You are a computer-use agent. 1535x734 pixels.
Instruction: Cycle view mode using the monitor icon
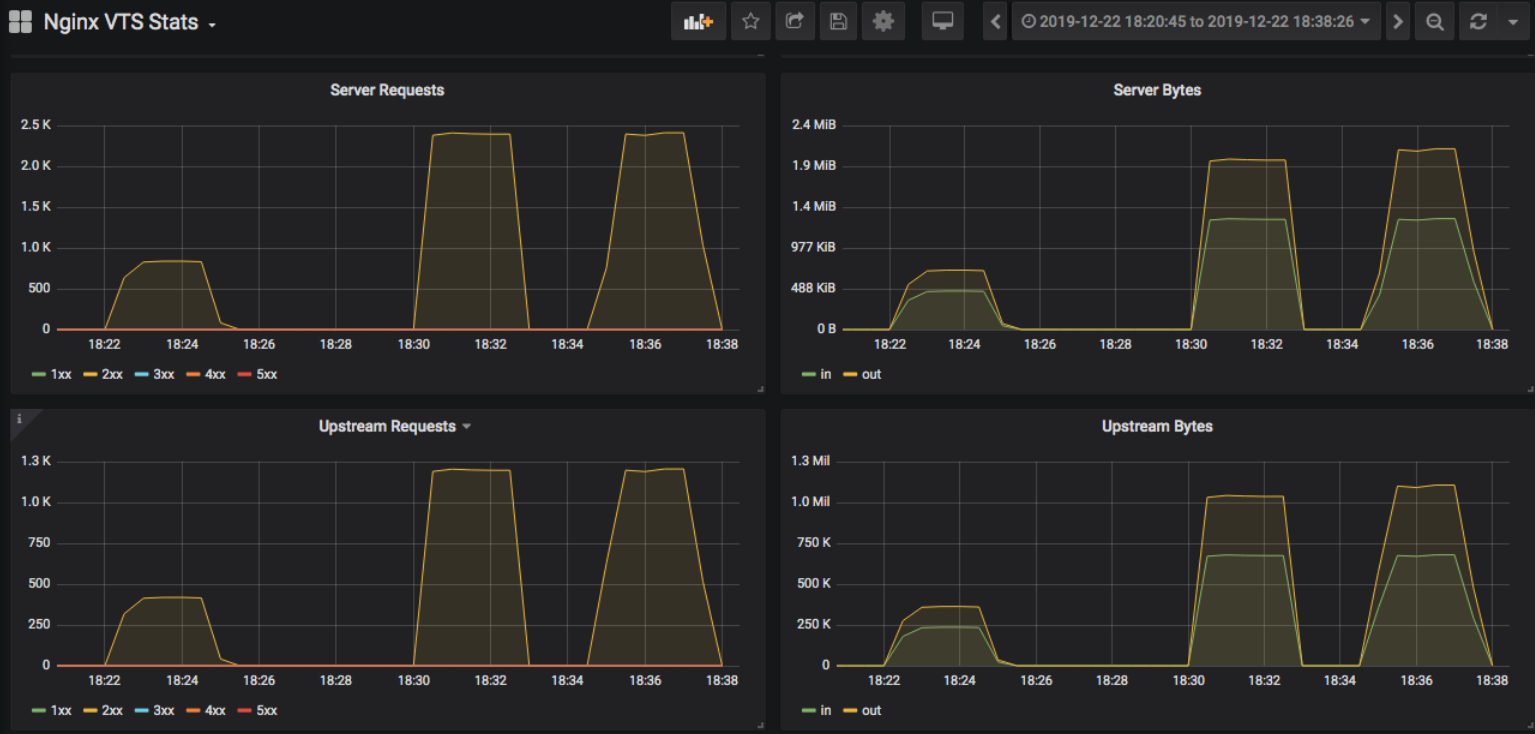pos(942,21)
